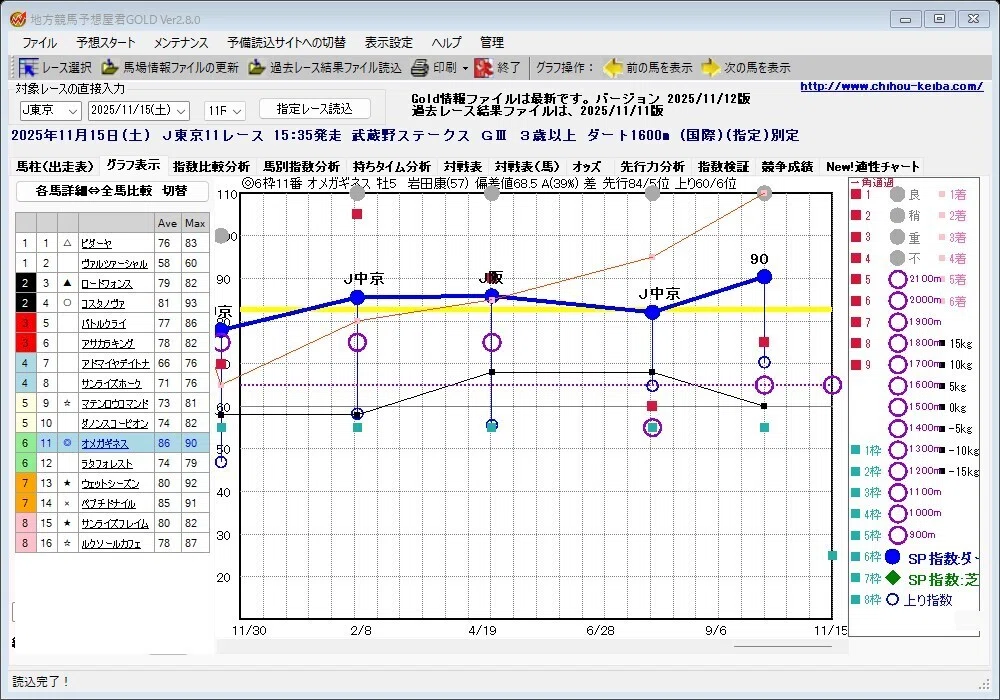Select horse ビダーヤ in the list
This screenshot has width=1000, height=700.
pos(96,243)
